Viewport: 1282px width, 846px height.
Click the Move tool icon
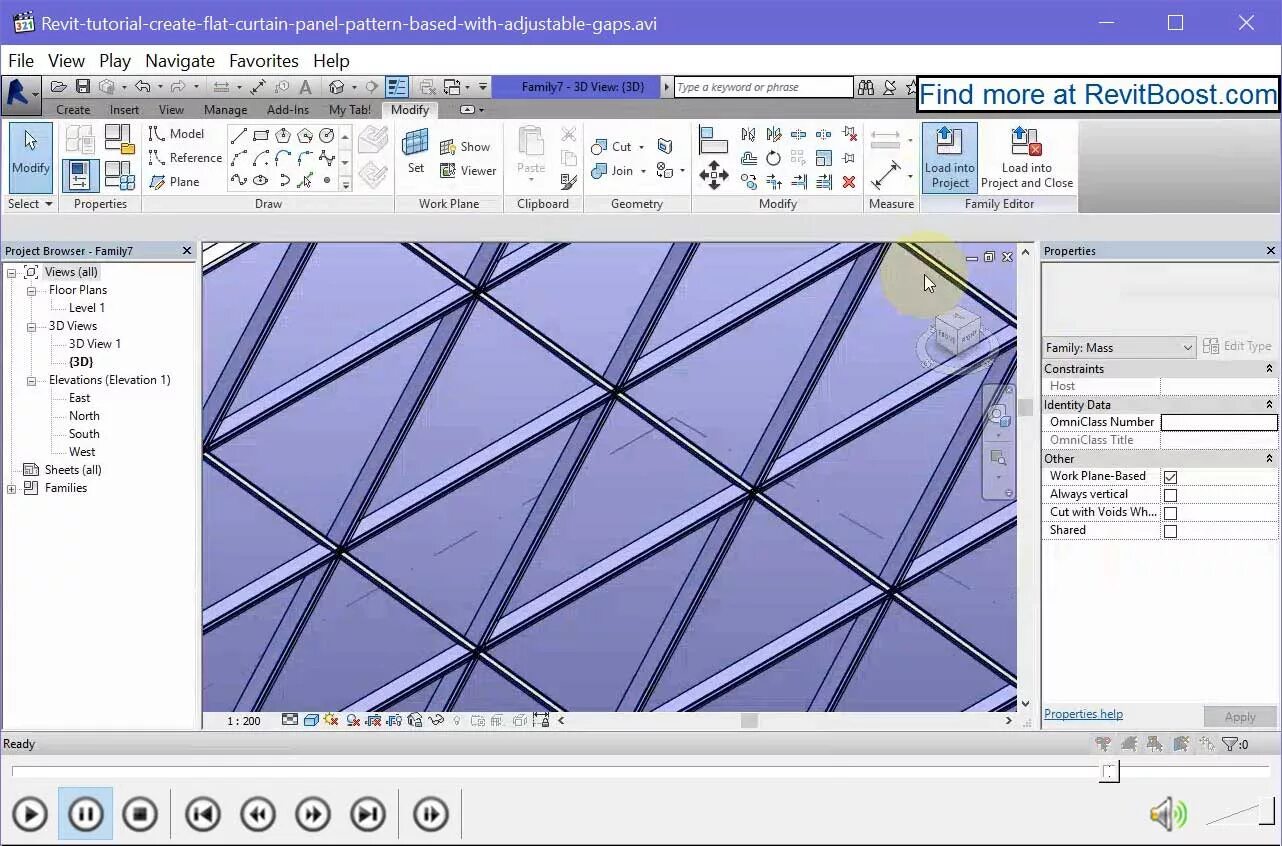point(714,174)
